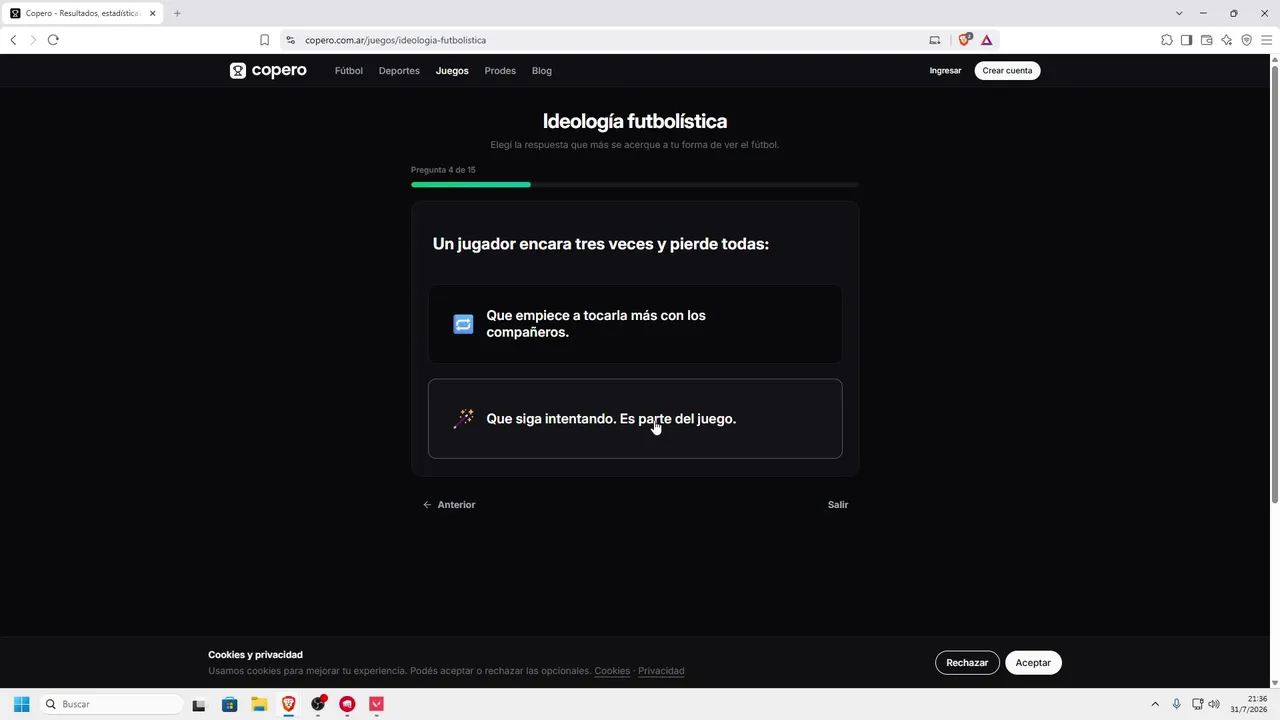Click the browser back arrow
The image size is (1280, 720).
[x=13, y=40]
